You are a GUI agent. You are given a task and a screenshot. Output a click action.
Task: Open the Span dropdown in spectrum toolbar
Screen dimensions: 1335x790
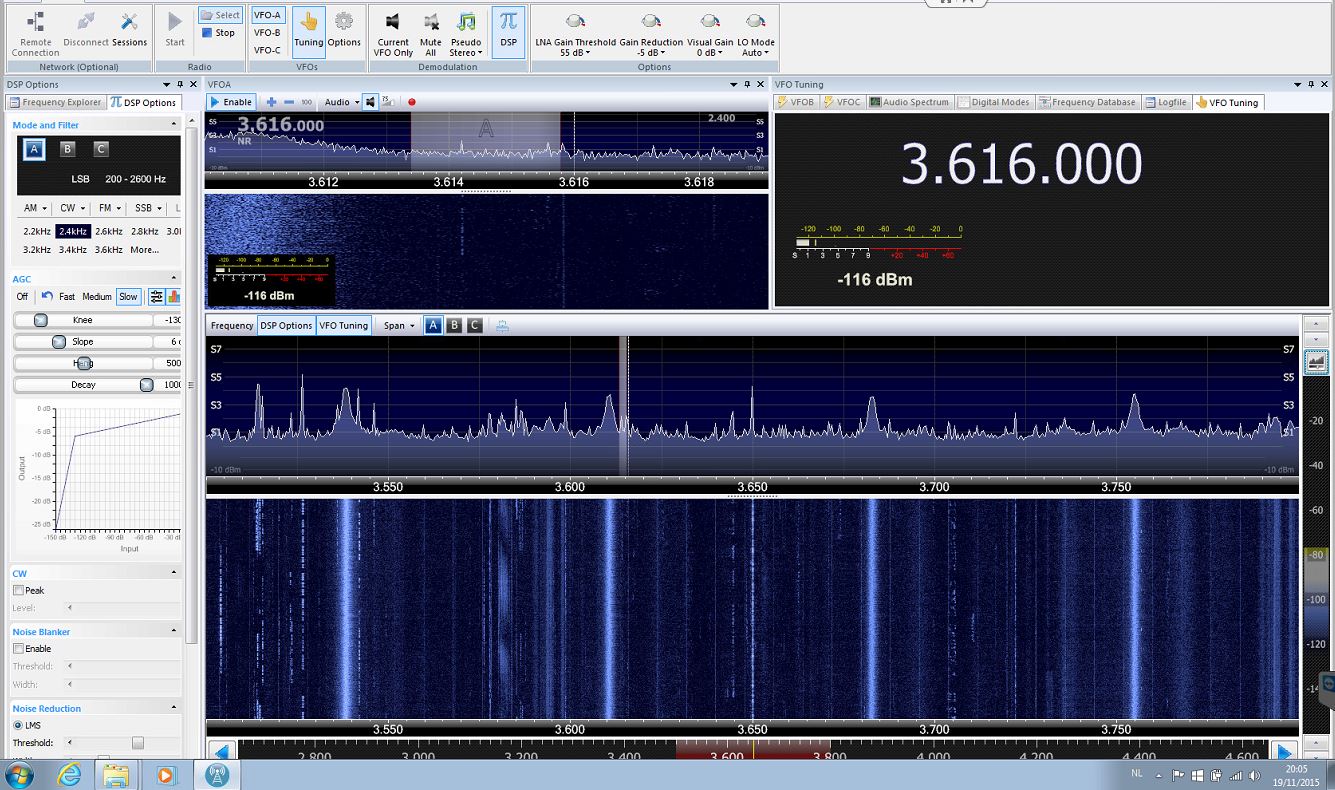pyautogui.click(x=398, y=325)
